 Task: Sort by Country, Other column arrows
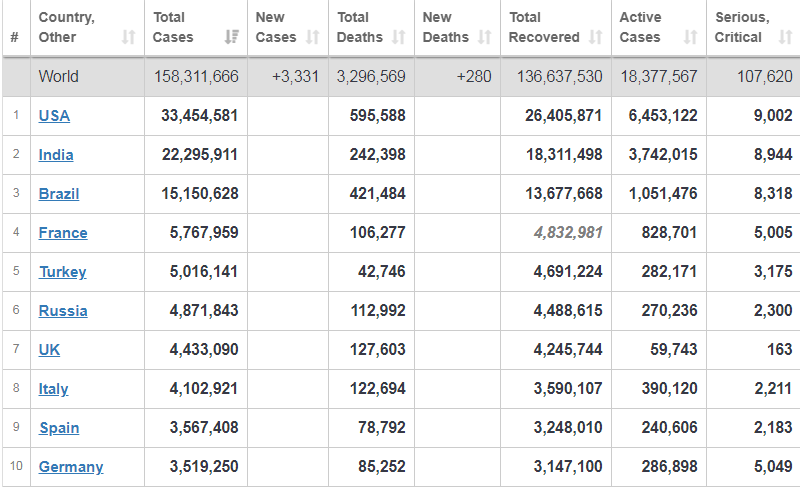point(129,37)
